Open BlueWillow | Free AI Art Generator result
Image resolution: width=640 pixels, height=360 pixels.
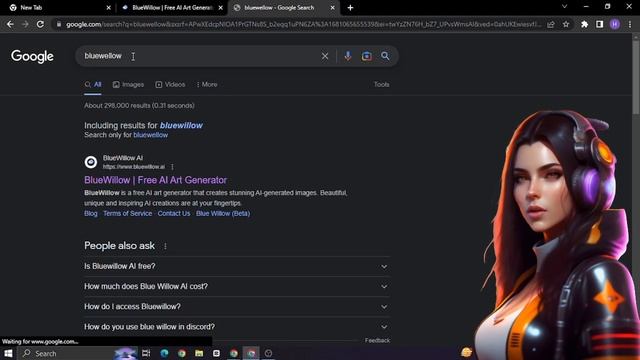pos(156,180)
